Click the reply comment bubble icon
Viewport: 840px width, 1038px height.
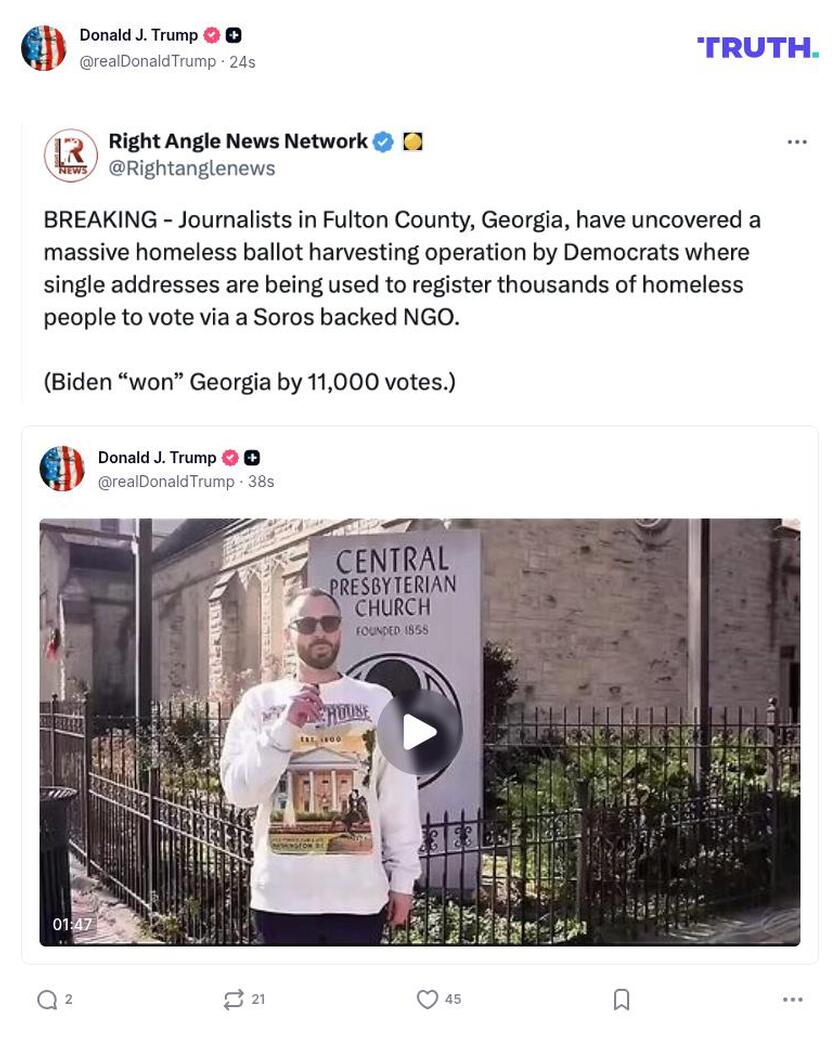47,999
